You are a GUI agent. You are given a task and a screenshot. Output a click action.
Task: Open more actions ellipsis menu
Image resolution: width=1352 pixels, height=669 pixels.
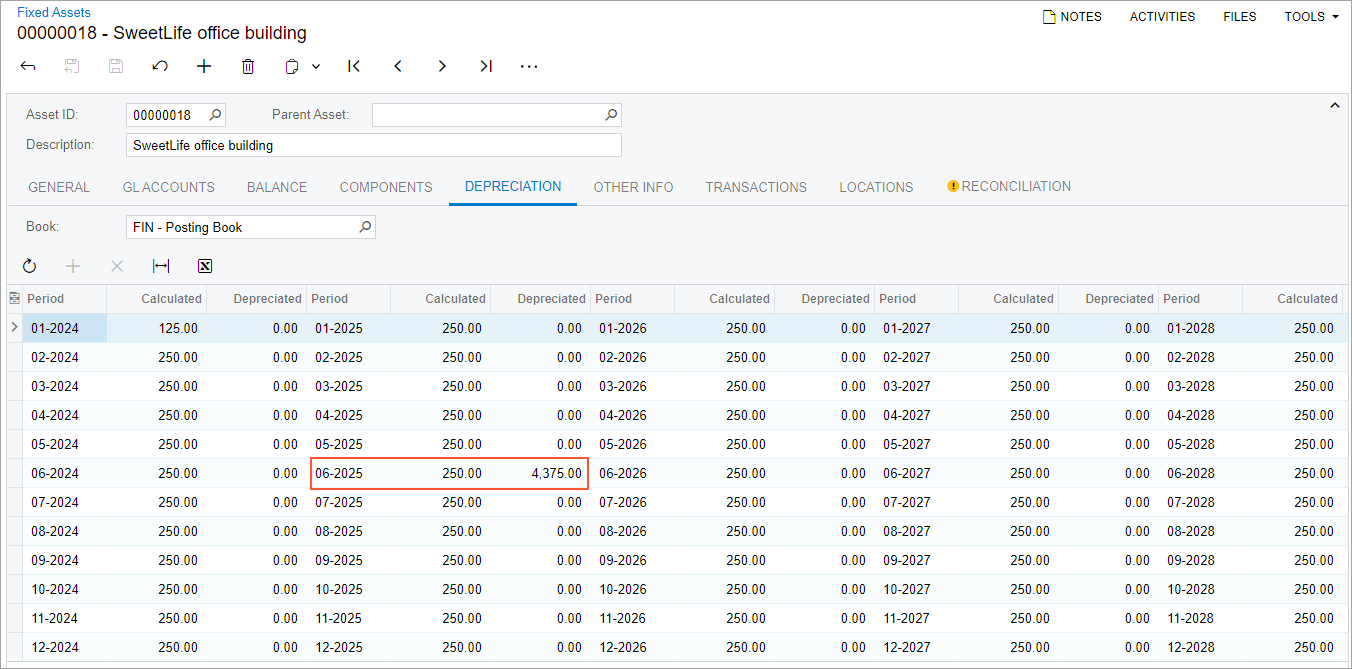coord(529,66)
